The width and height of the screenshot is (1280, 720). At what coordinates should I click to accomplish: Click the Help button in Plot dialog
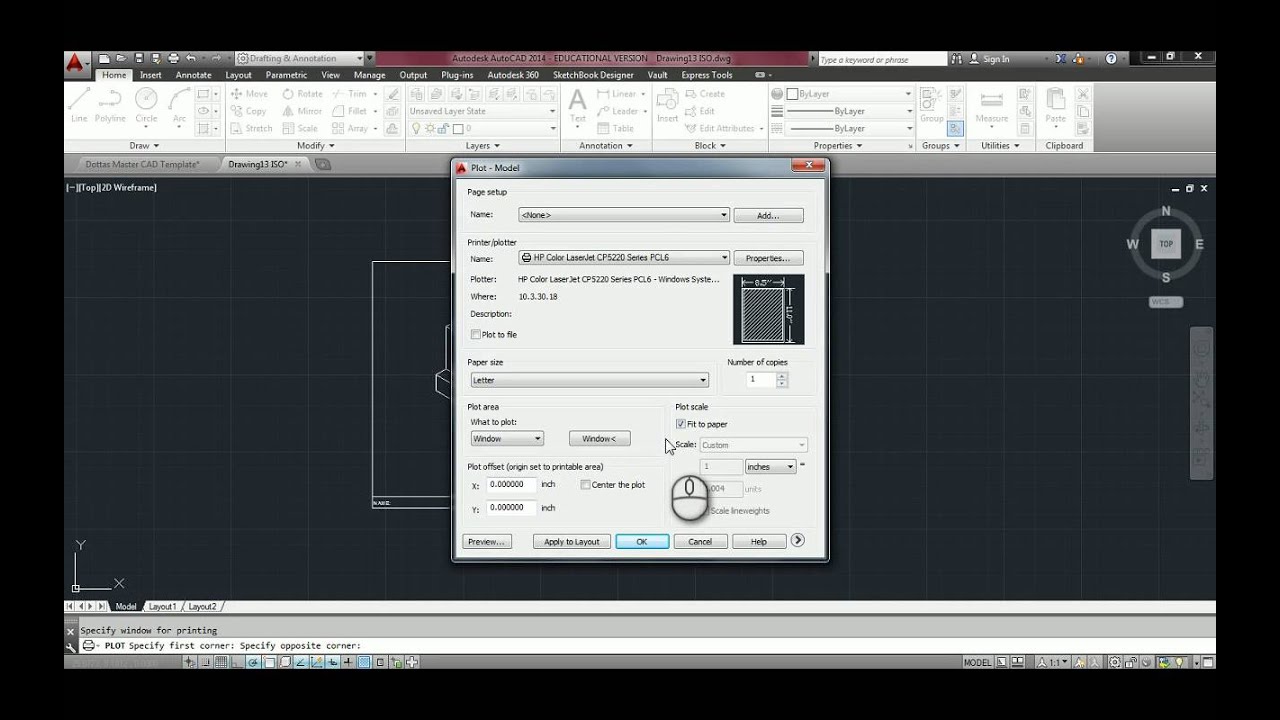pos(759,541)
